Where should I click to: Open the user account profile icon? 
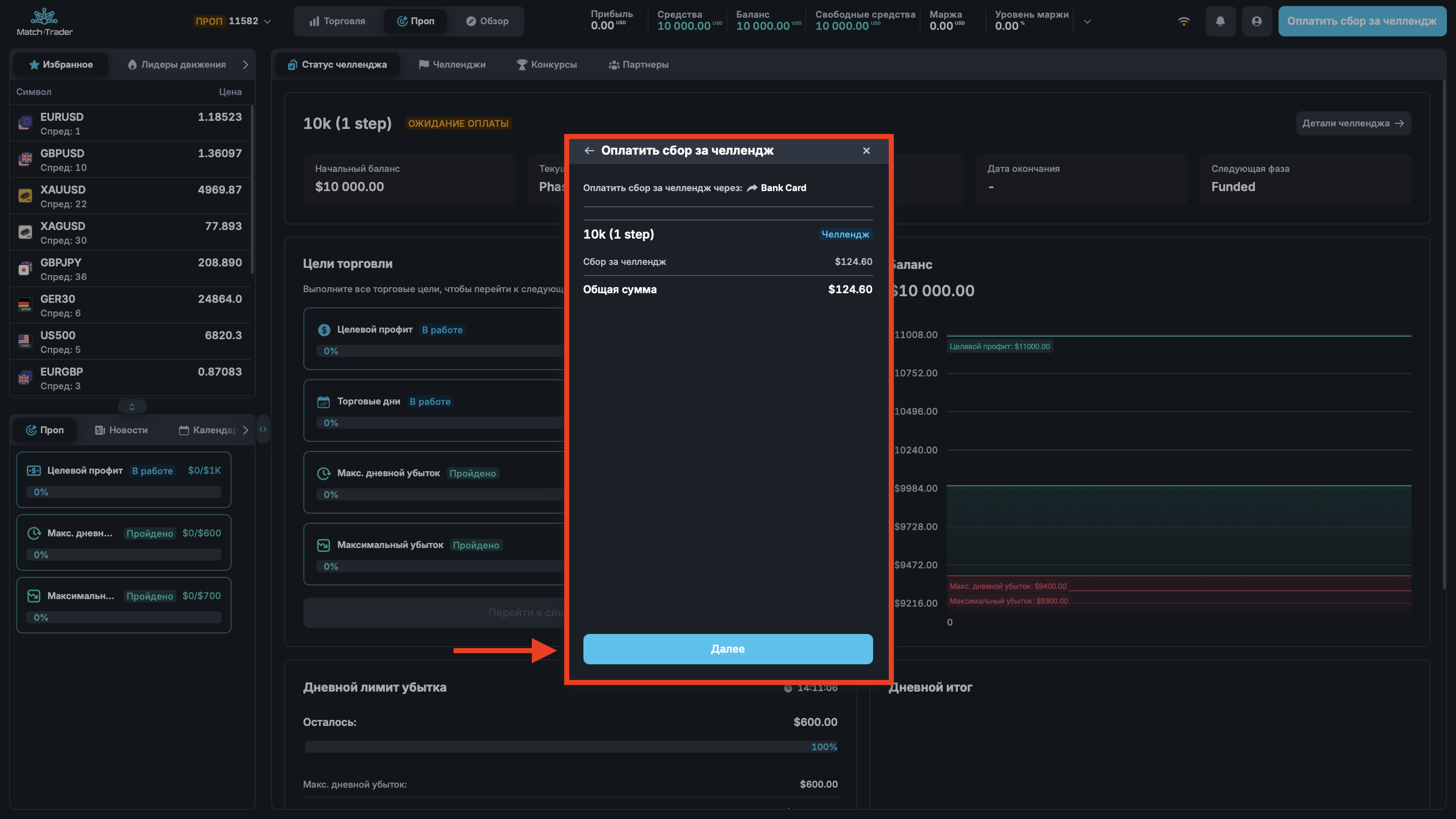pyautogui.click(x=1256, y=21)
